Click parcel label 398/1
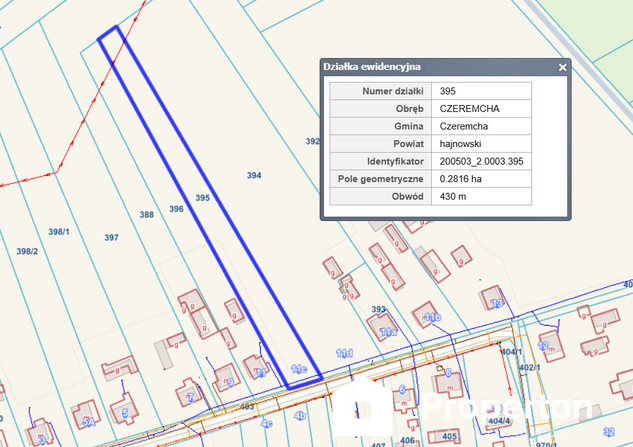Screen dimensions: 633x447 [58, 231]
